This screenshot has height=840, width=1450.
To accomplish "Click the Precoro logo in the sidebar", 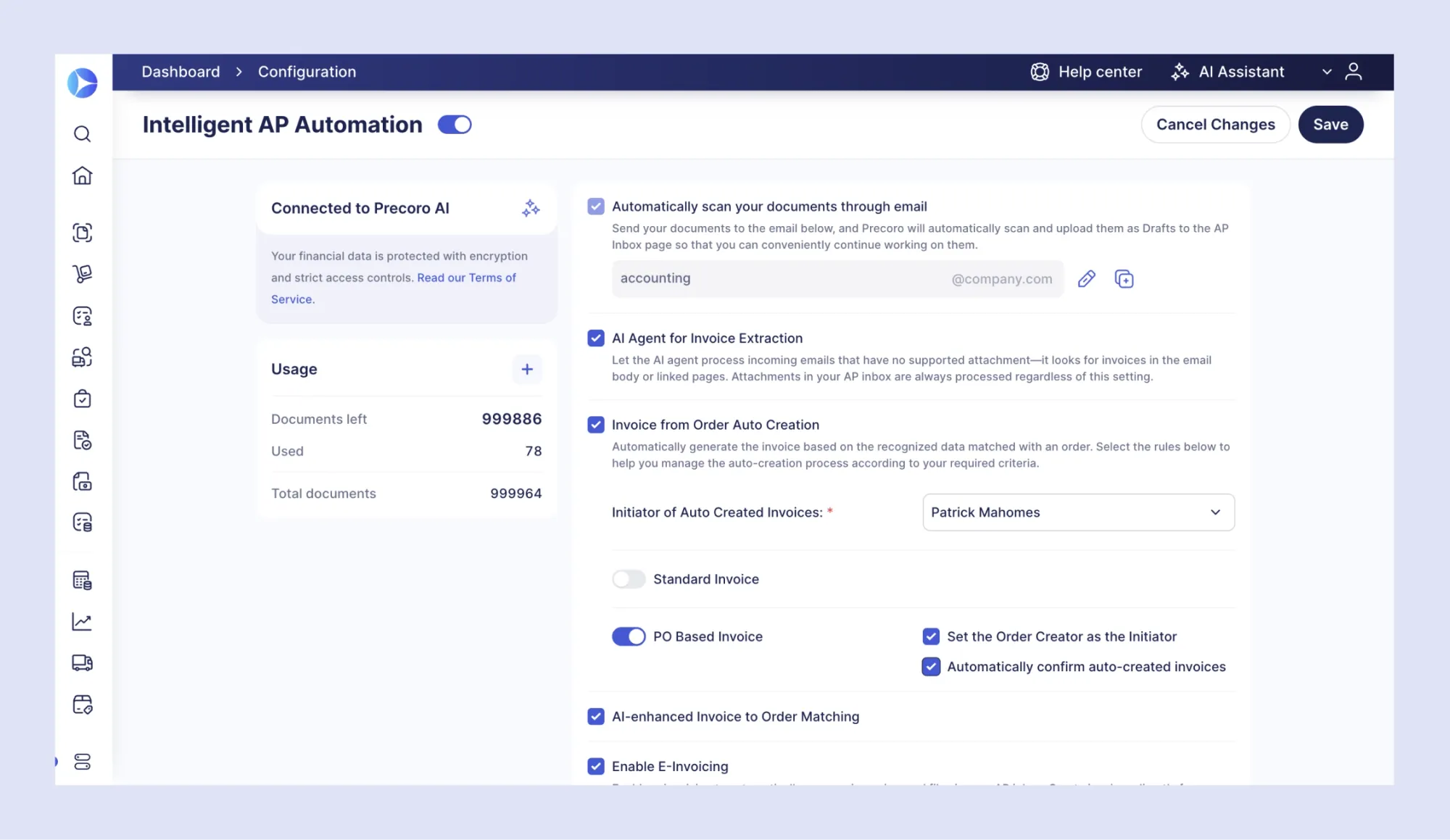I will [x=82, y=83].
